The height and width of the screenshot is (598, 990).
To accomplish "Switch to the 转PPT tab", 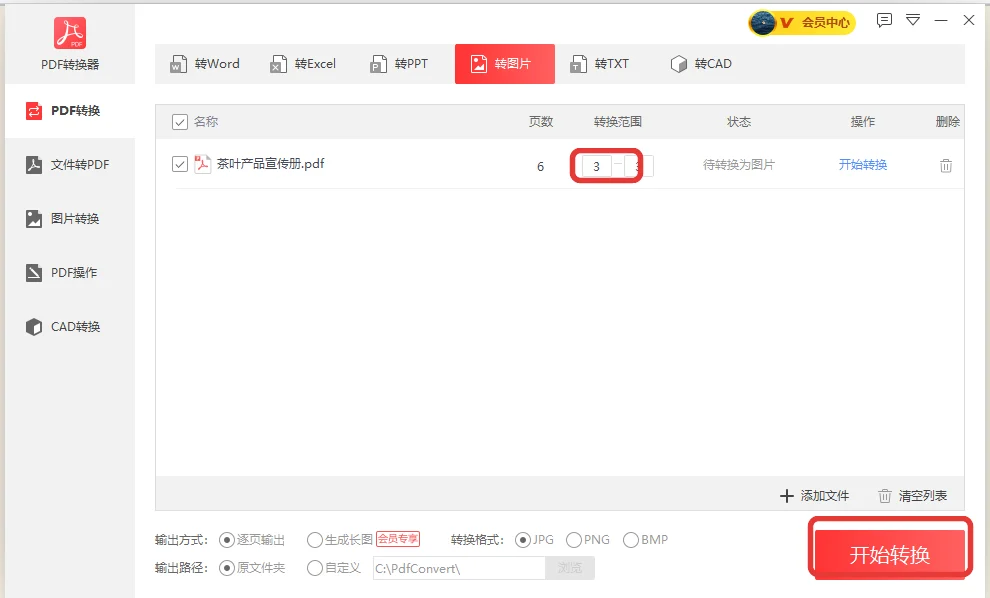I will coord(399,64).
